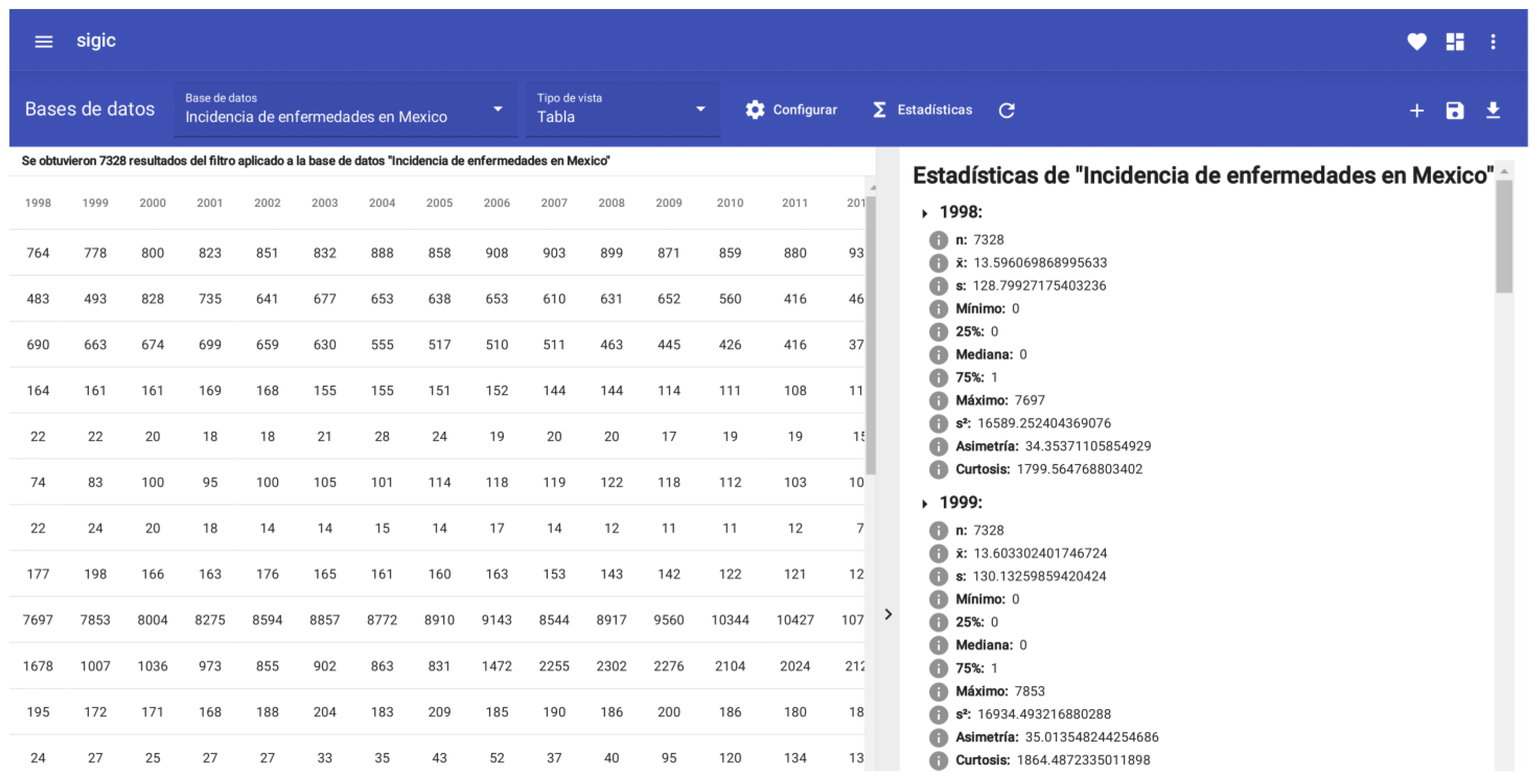
Task: Open the dashboard grid icon
Action: click(x=1455, y=41)
